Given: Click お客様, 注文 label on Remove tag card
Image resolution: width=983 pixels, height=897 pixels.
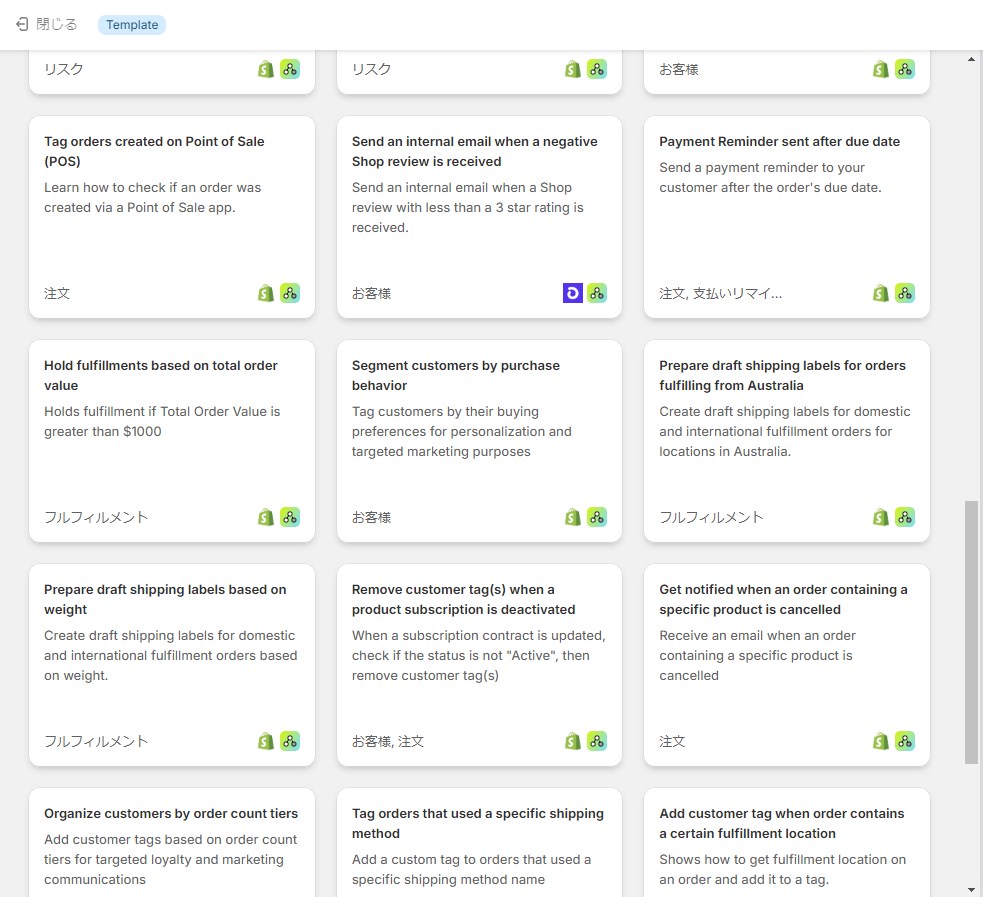Looking at the screenshot, I should click(x=387, y=741).
